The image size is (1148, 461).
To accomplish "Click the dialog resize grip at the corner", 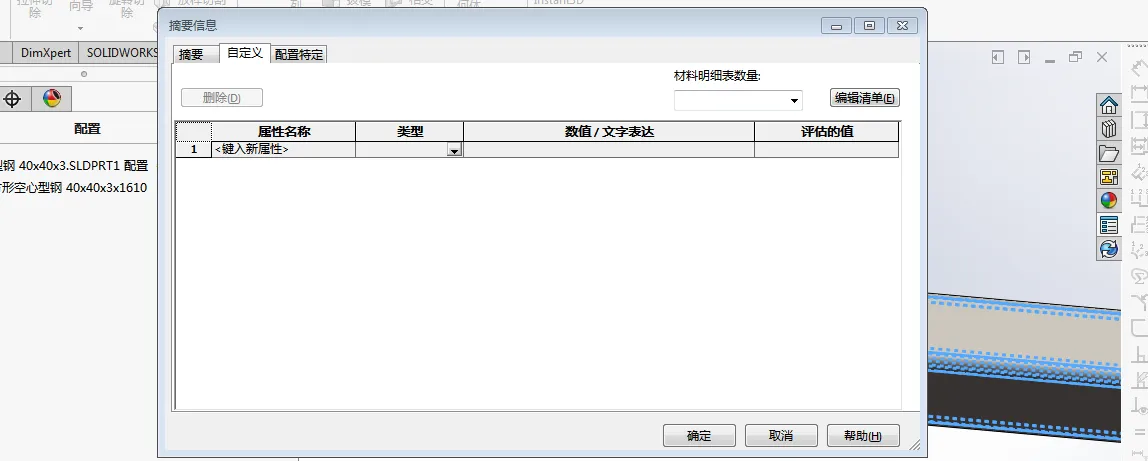I will click(x=915, y=443).
